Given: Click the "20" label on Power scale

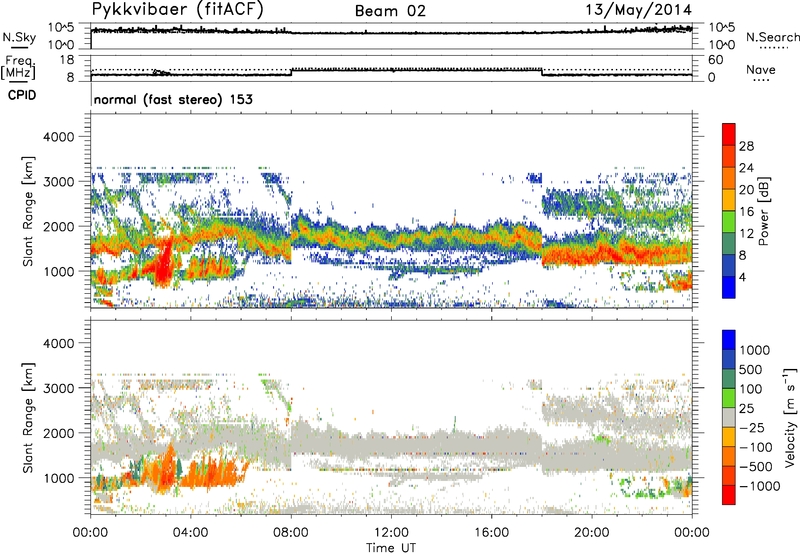Looking at the screenshot, I should (746, 190).
